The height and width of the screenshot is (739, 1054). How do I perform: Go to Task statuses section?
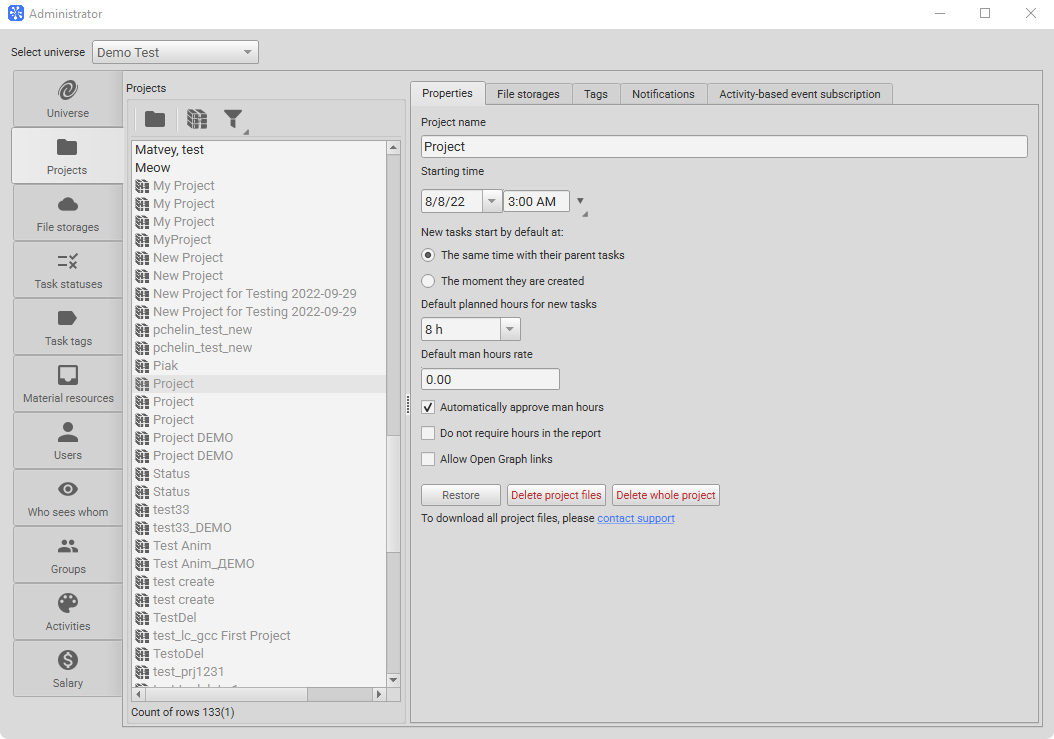(67, 269)
